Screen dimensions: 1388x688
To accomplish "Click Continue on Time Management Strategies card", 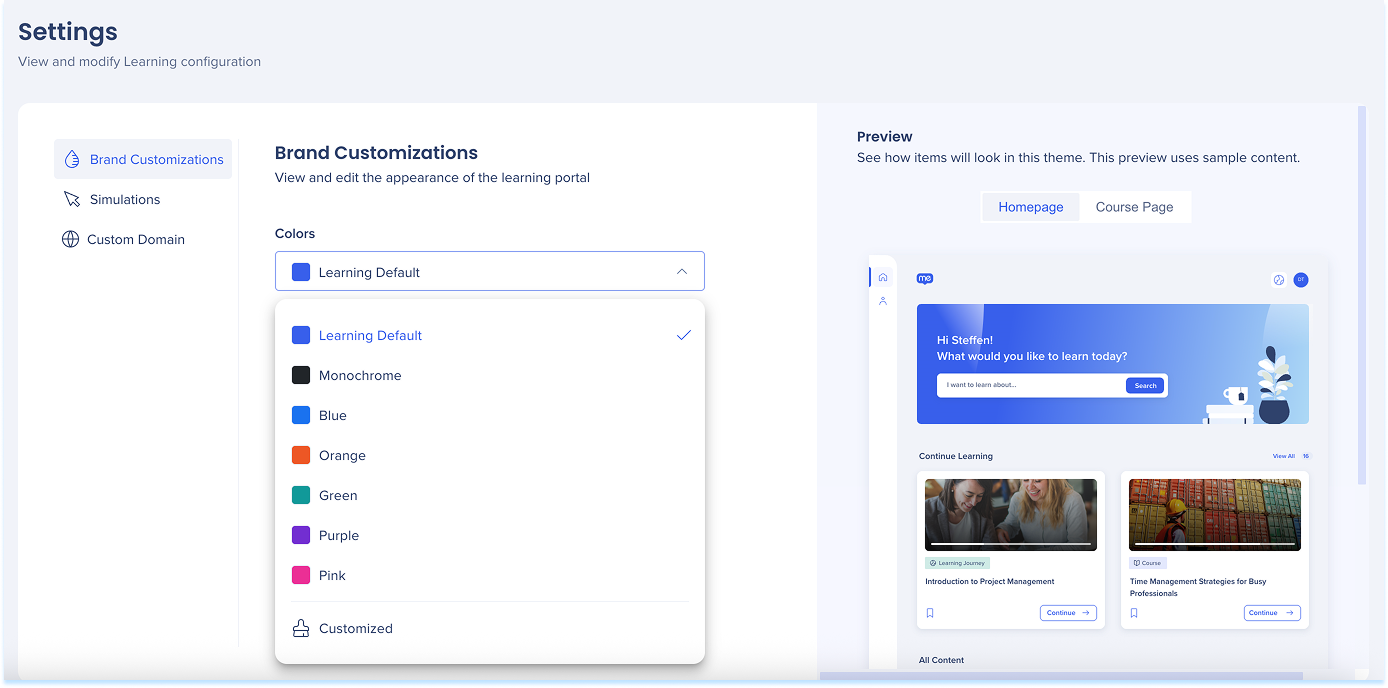I will 1271,613.
